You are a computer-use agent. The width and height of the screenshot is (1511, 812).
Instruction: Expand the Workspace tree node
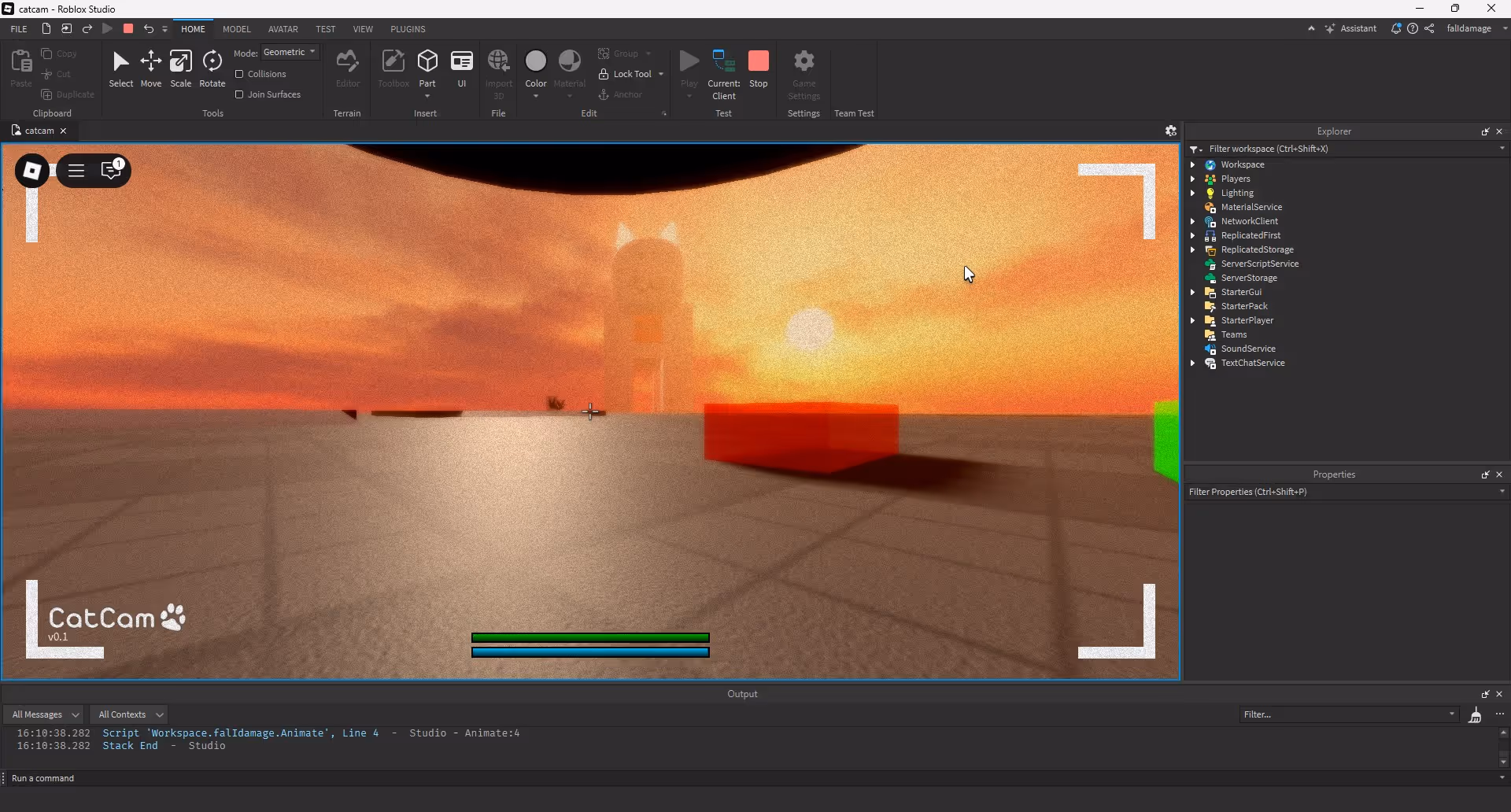coord(1193,164)
